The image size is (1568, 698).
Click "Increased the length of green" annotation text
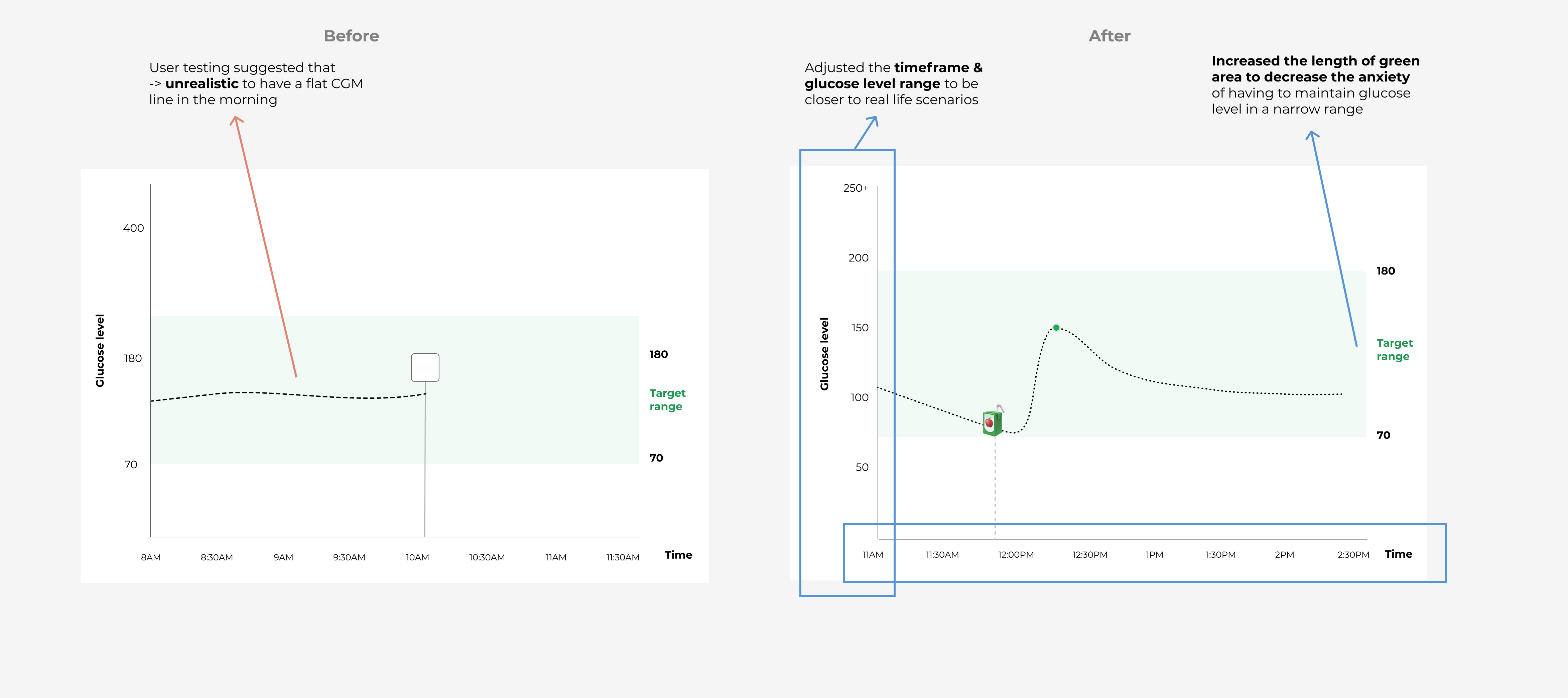click(x=1315, y=61)
